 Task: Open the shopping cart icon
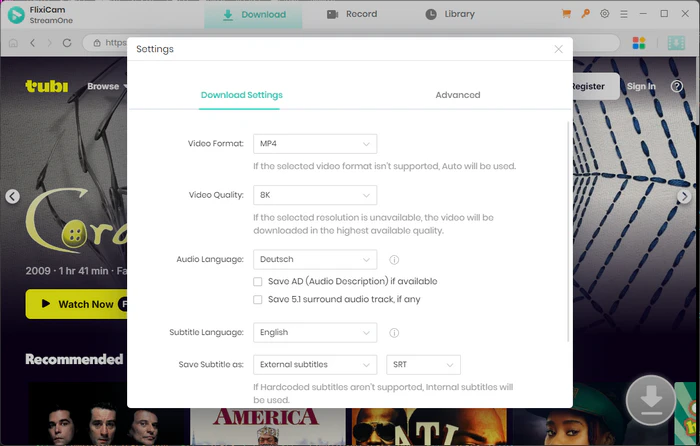click(x=567, y=14)
